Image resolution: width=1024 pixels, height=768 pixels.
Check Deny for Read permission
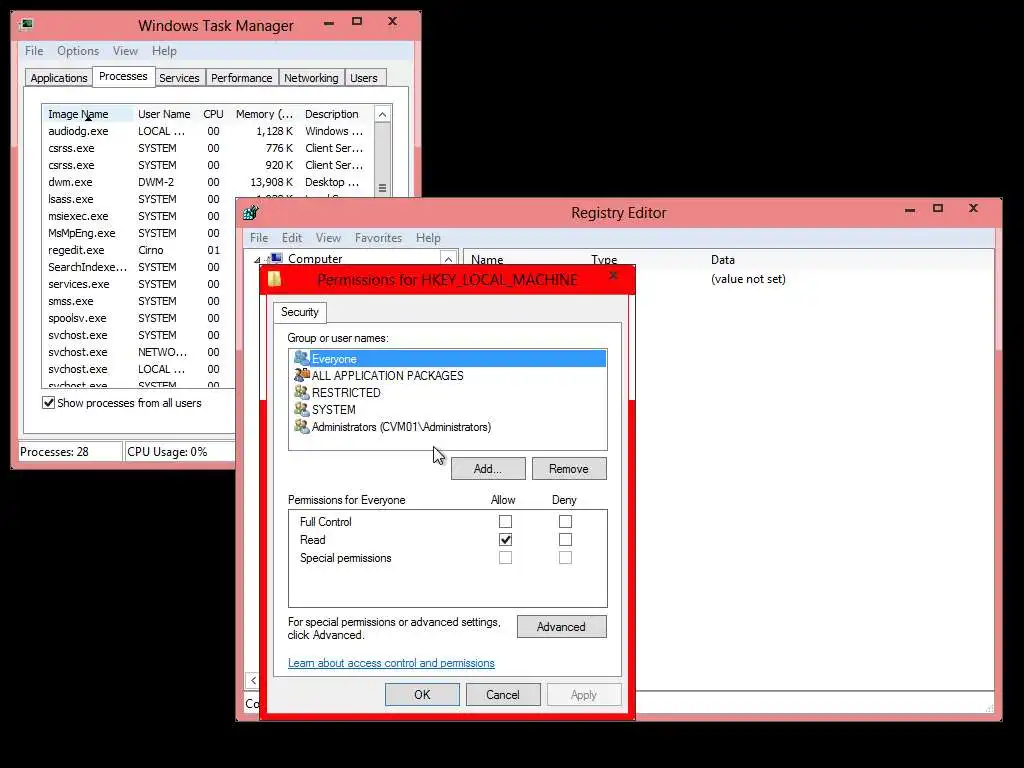[x=566, y=539]
